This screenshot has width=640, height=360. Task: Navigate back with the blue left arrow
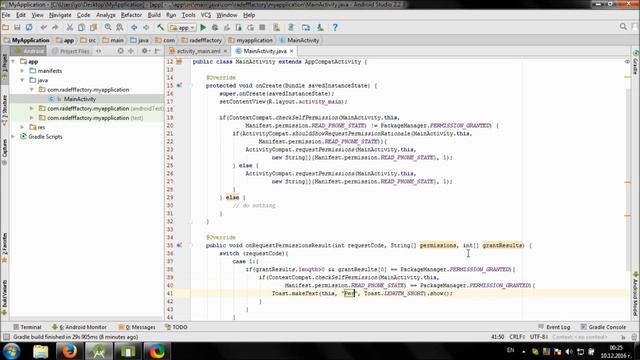click(134, 27)
